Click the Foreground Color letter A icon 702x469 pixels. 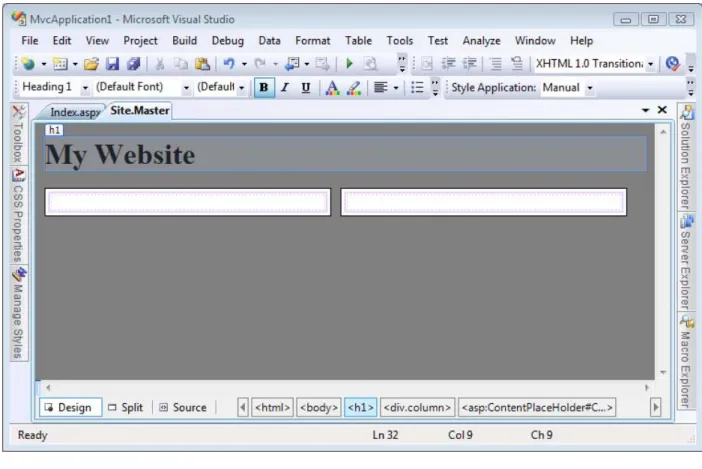click(332, 88)
